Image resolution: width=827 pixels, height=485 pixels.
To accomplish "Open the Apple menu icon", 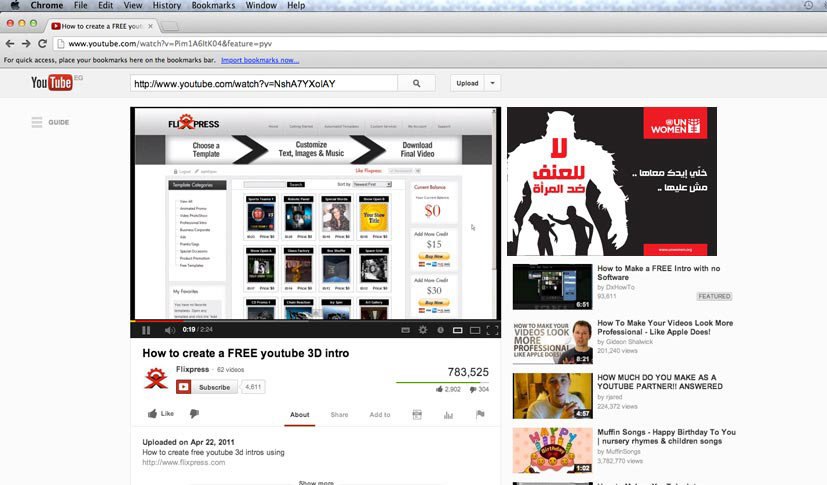I will pos(15,5).
